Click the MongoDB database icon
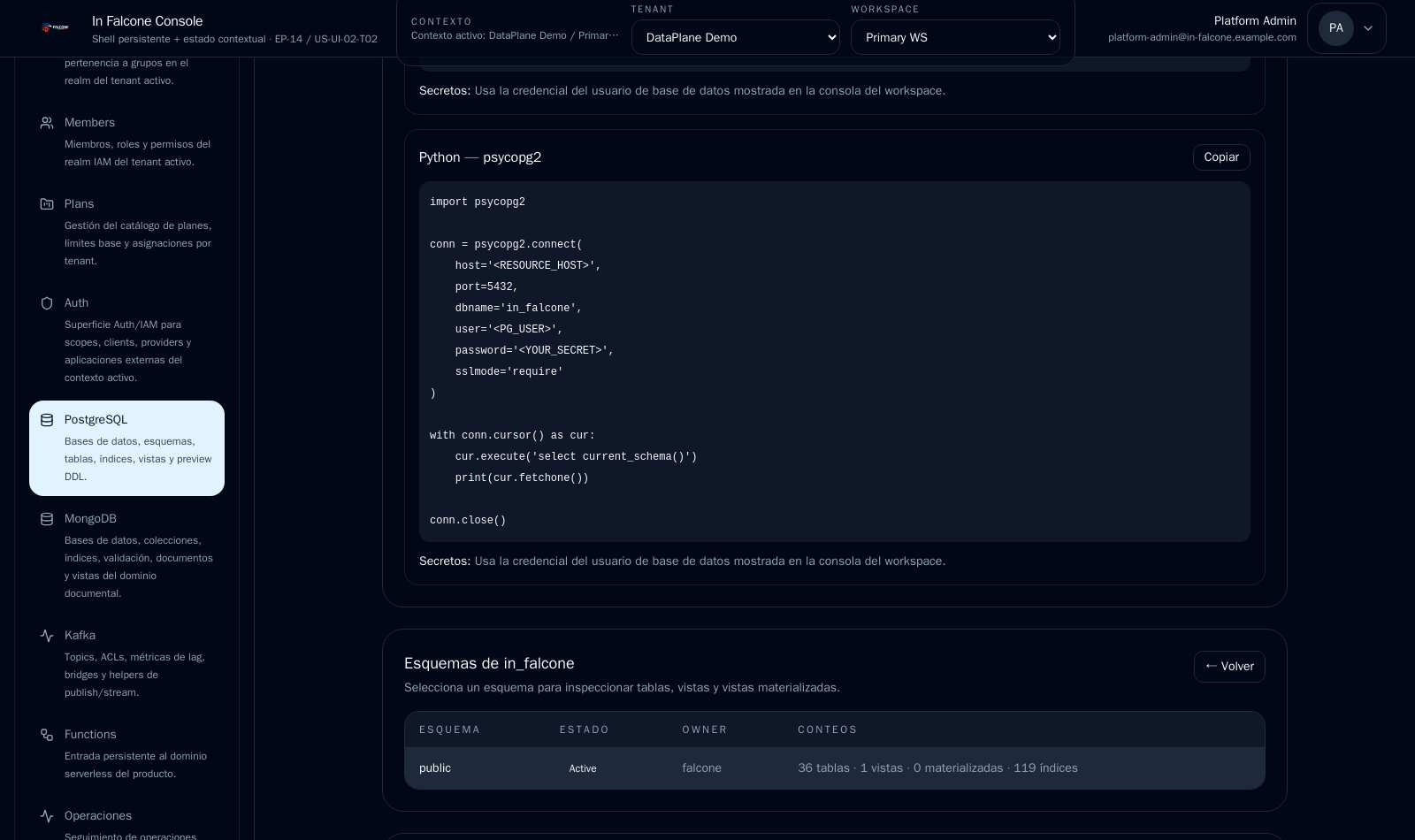This screenshot has height=840, width=1415. click(x=47, y=519)
